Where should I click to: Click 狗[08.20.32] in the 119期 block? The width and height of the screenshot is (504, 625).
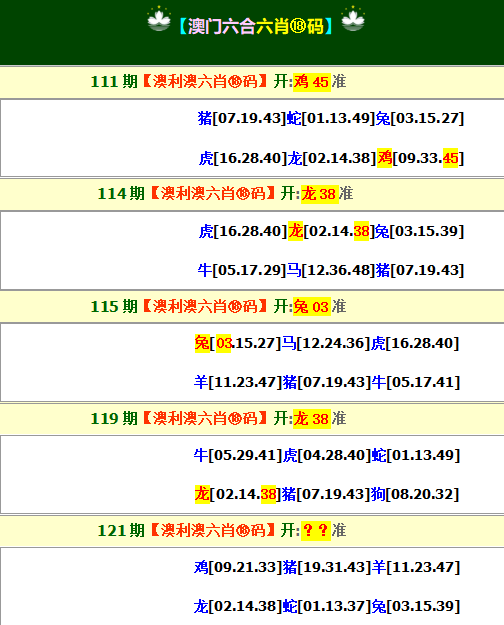[415, 495]
